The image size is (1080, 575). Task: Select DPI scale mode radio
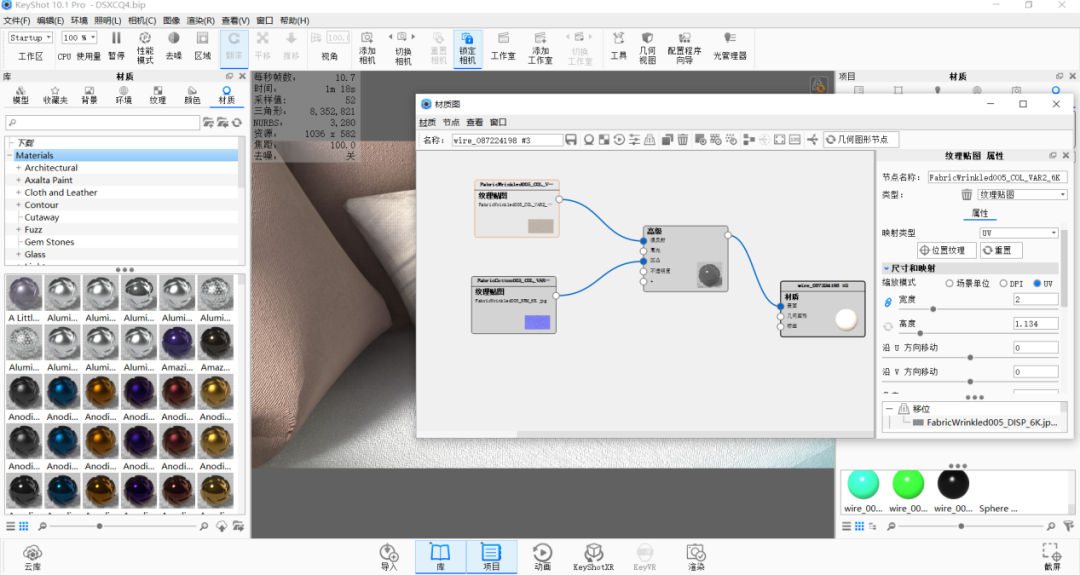1003,284
